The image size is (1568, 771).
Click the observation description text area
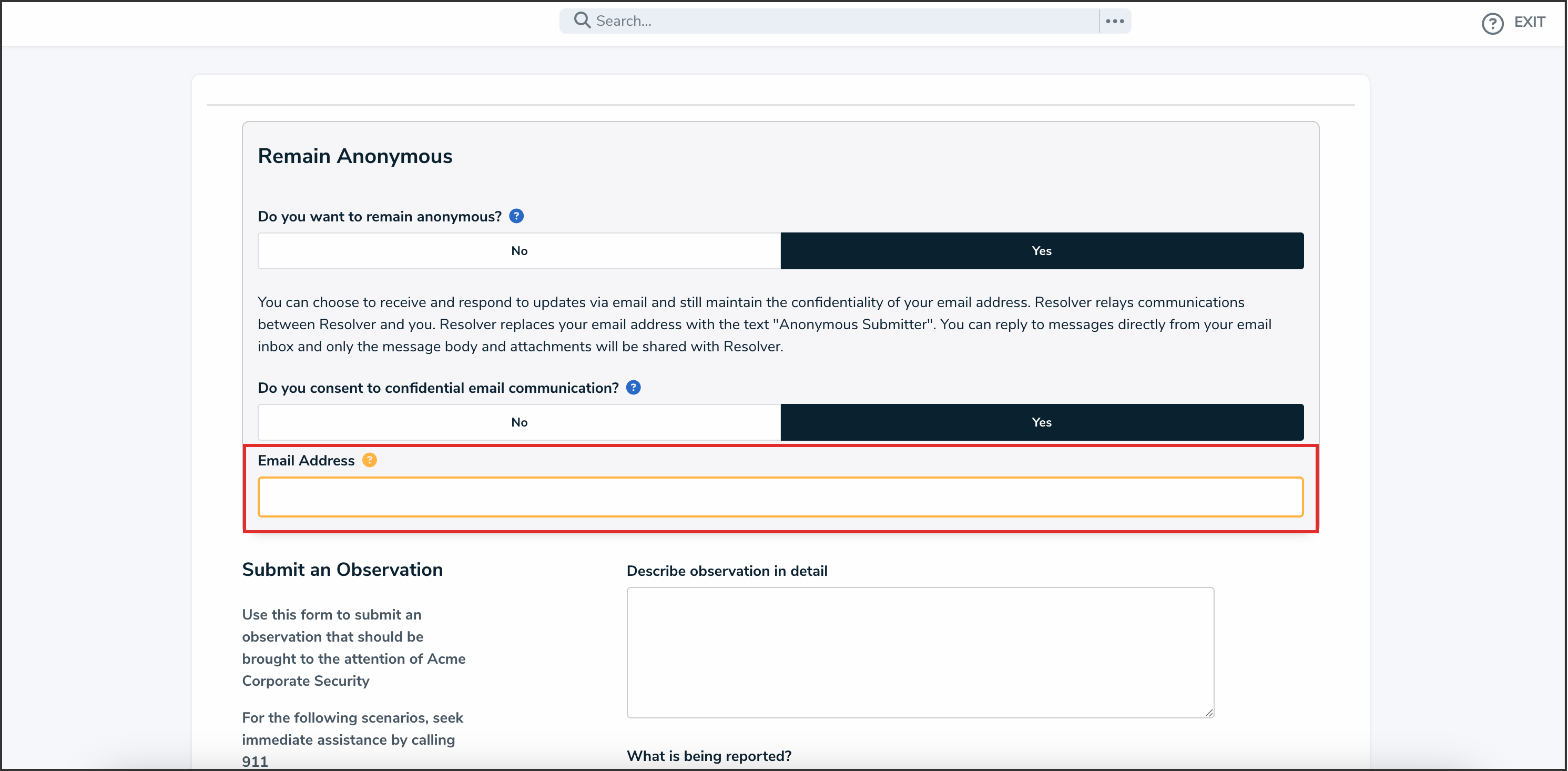pyautogui.click(x=919, y=652)
